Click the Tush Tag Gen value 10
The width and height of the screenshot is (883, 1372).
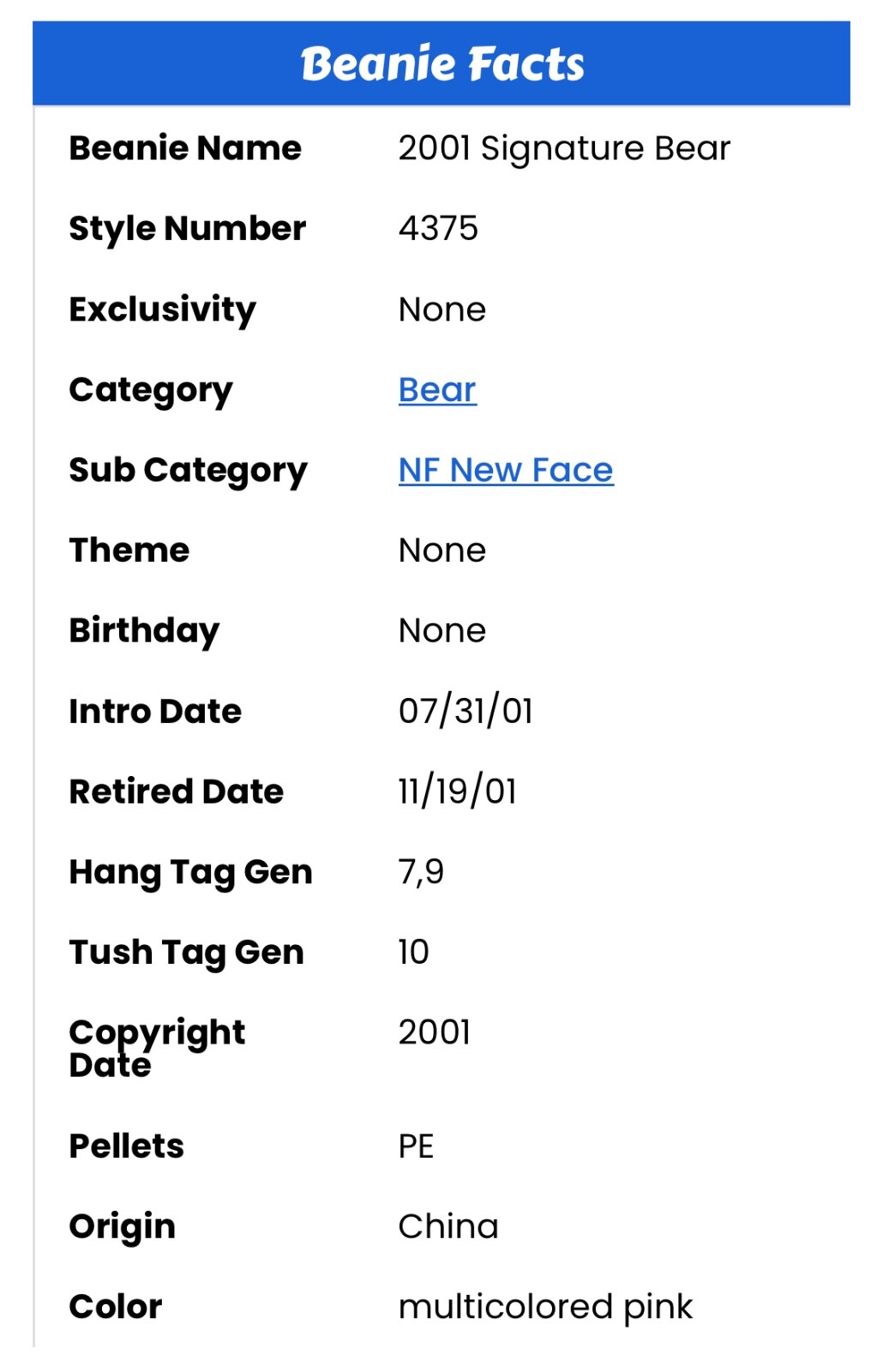coord(414,952)
